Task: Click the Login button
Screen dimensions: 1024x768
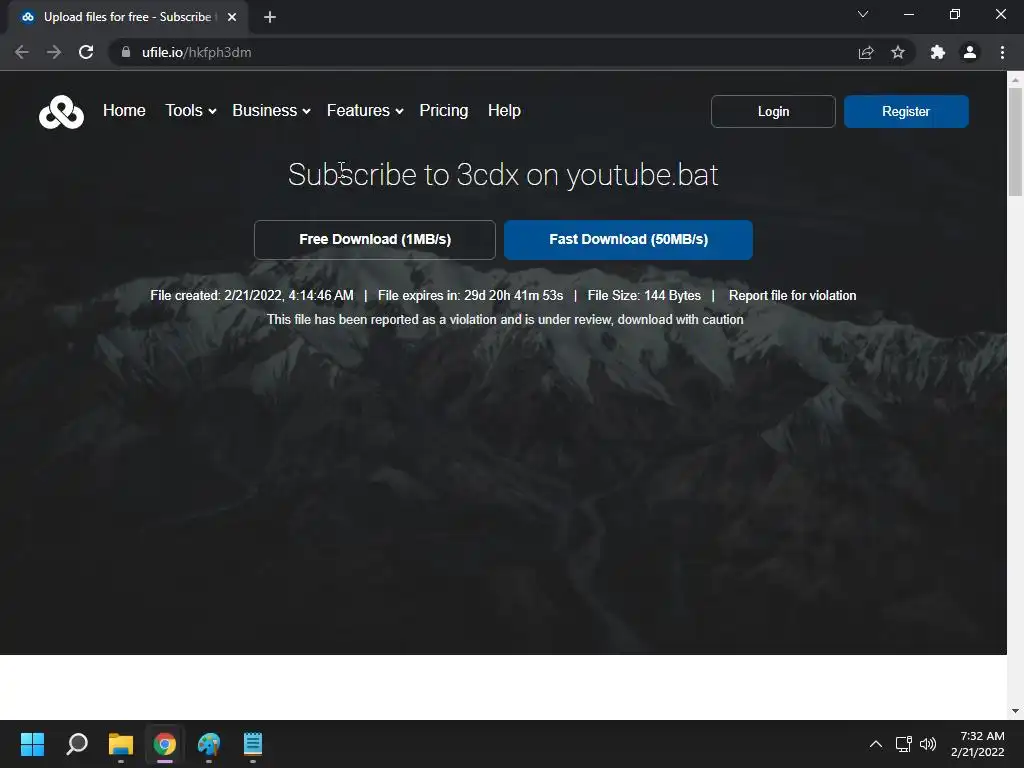Action: [773, 112]
